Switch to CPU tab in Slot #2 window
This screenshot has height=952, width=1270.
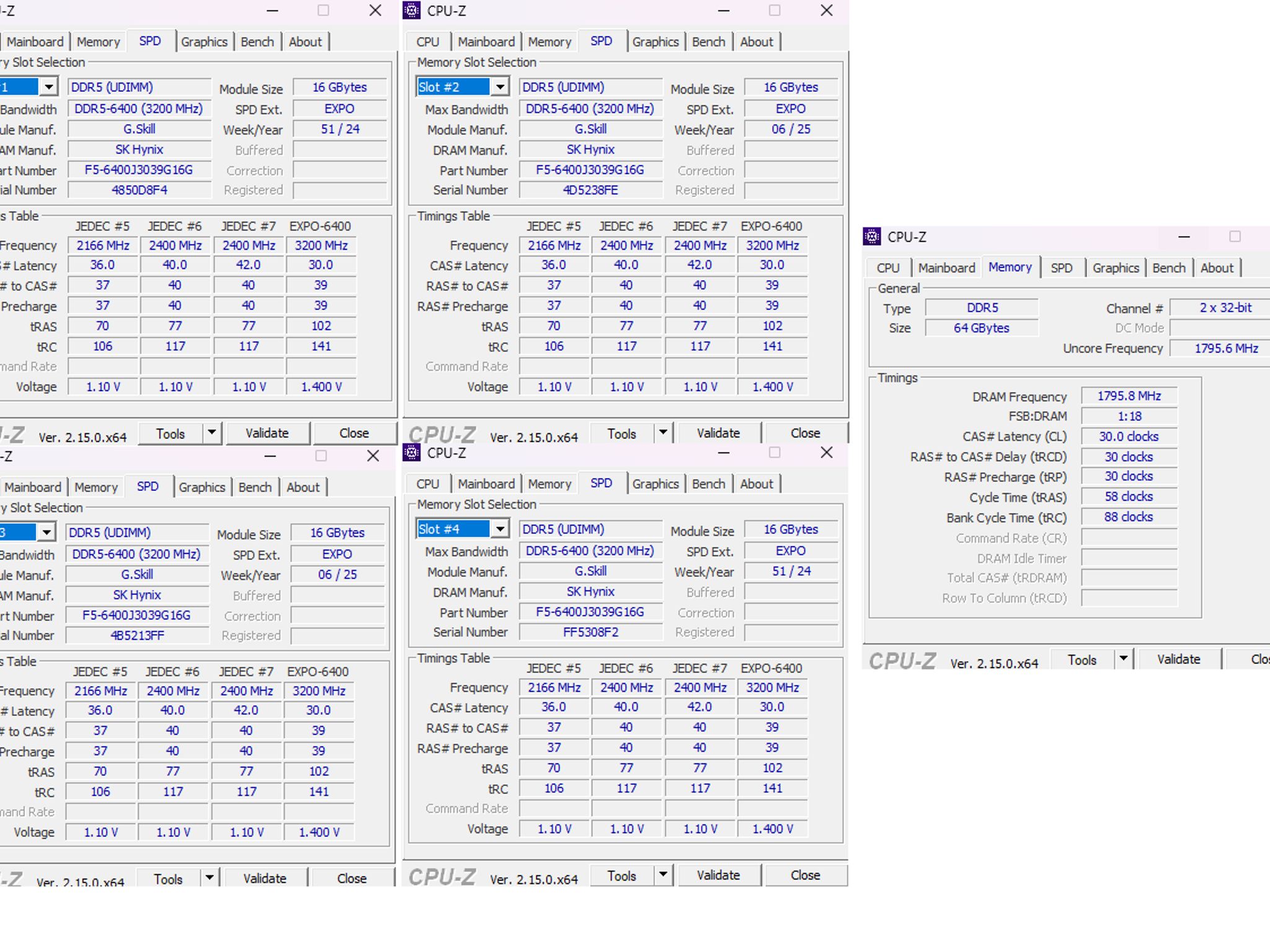428,42
